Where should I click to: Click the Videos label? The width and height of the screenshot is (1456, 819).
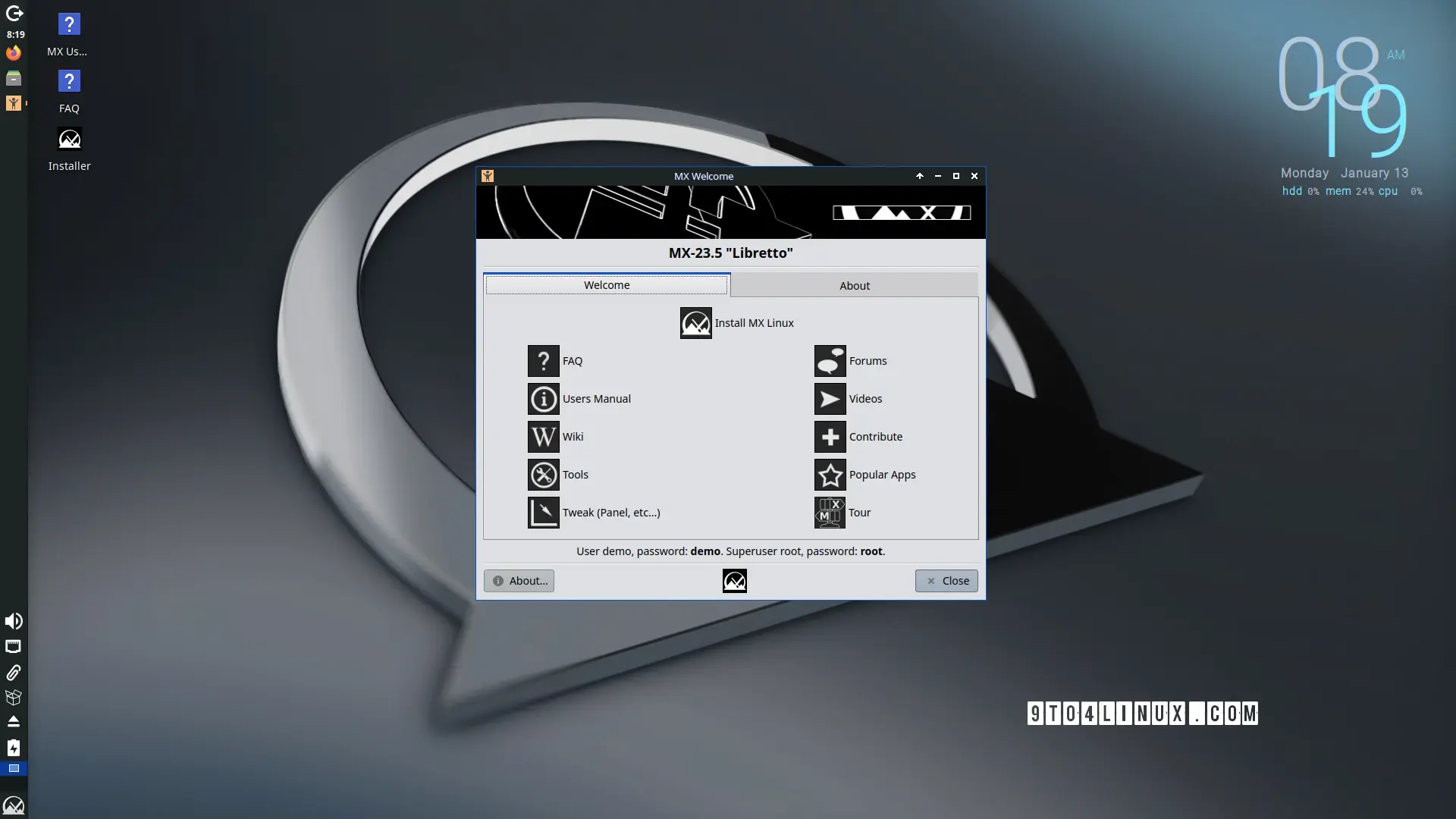coord(865,399)
